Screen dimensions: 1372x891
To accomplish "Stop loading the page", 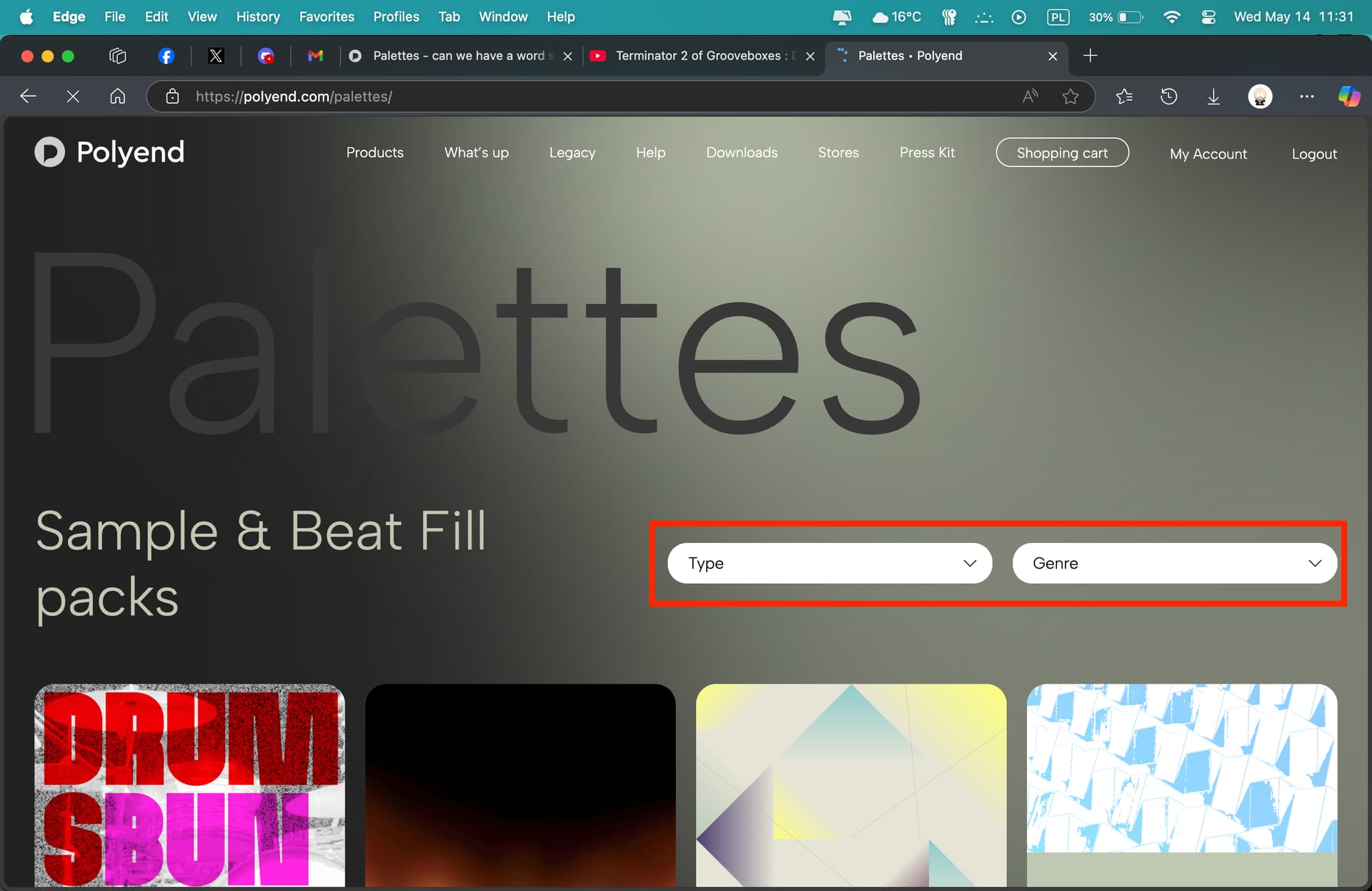I will (x=73, y=96).
